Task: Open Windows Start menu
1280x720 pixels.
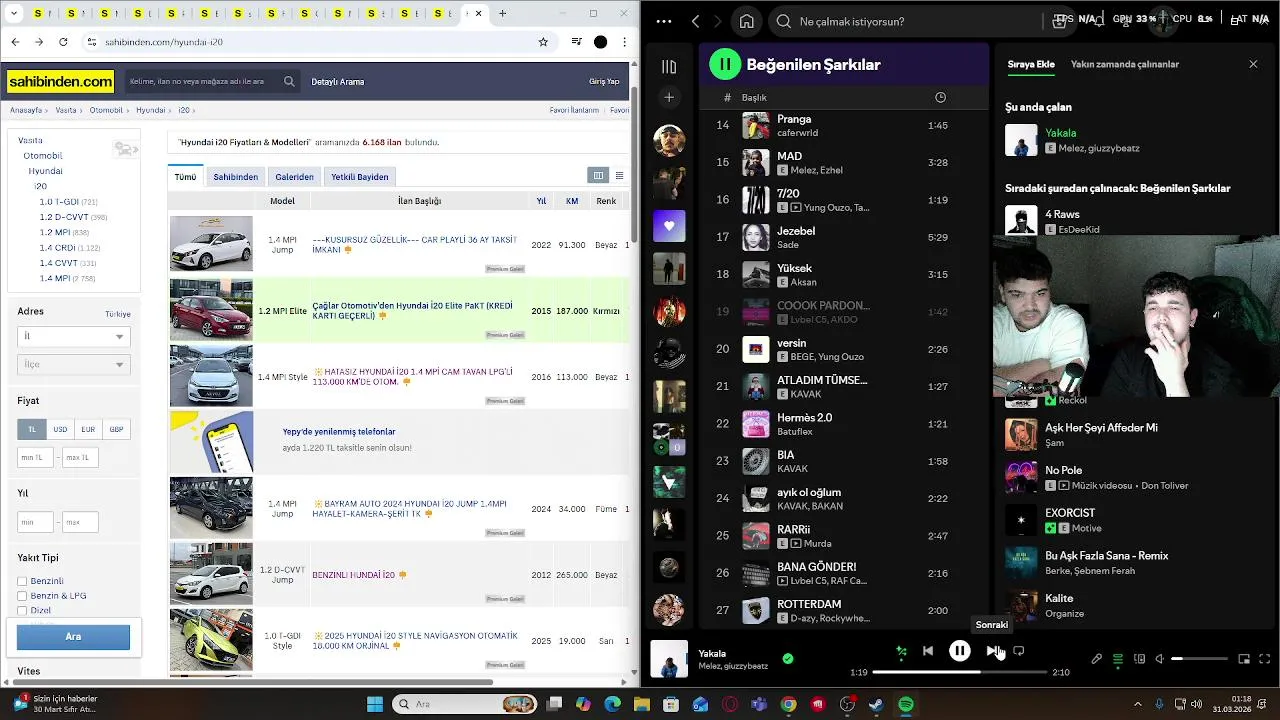Action: pyautogui.click(x=375, y=705)
